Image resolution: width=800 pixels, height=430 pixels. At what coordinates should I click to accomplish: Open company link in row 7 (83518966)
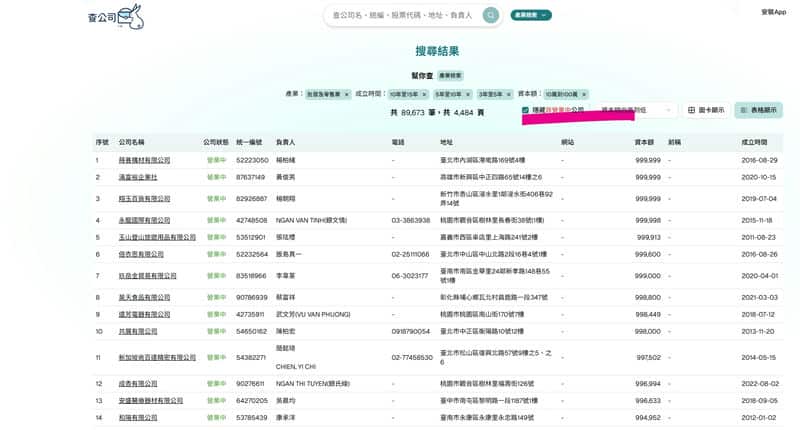pos(147,275)
